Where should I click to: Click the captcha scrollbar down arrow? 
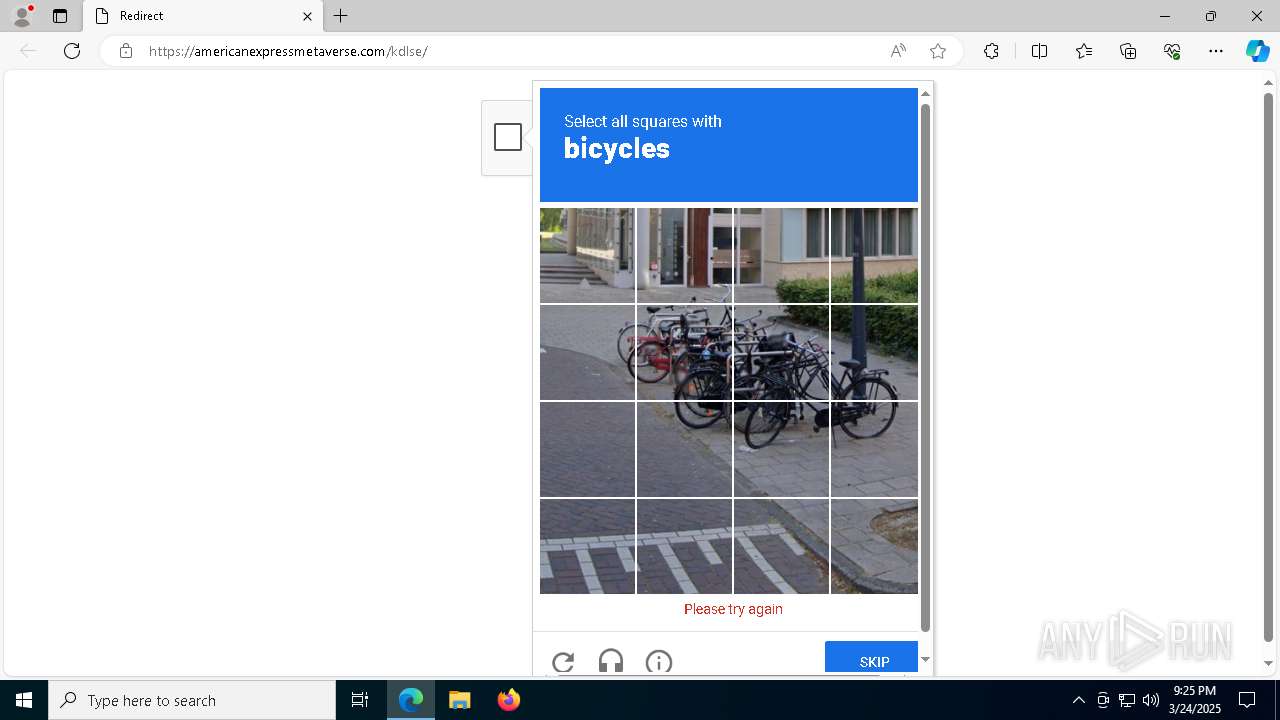(x=925, y=659)
